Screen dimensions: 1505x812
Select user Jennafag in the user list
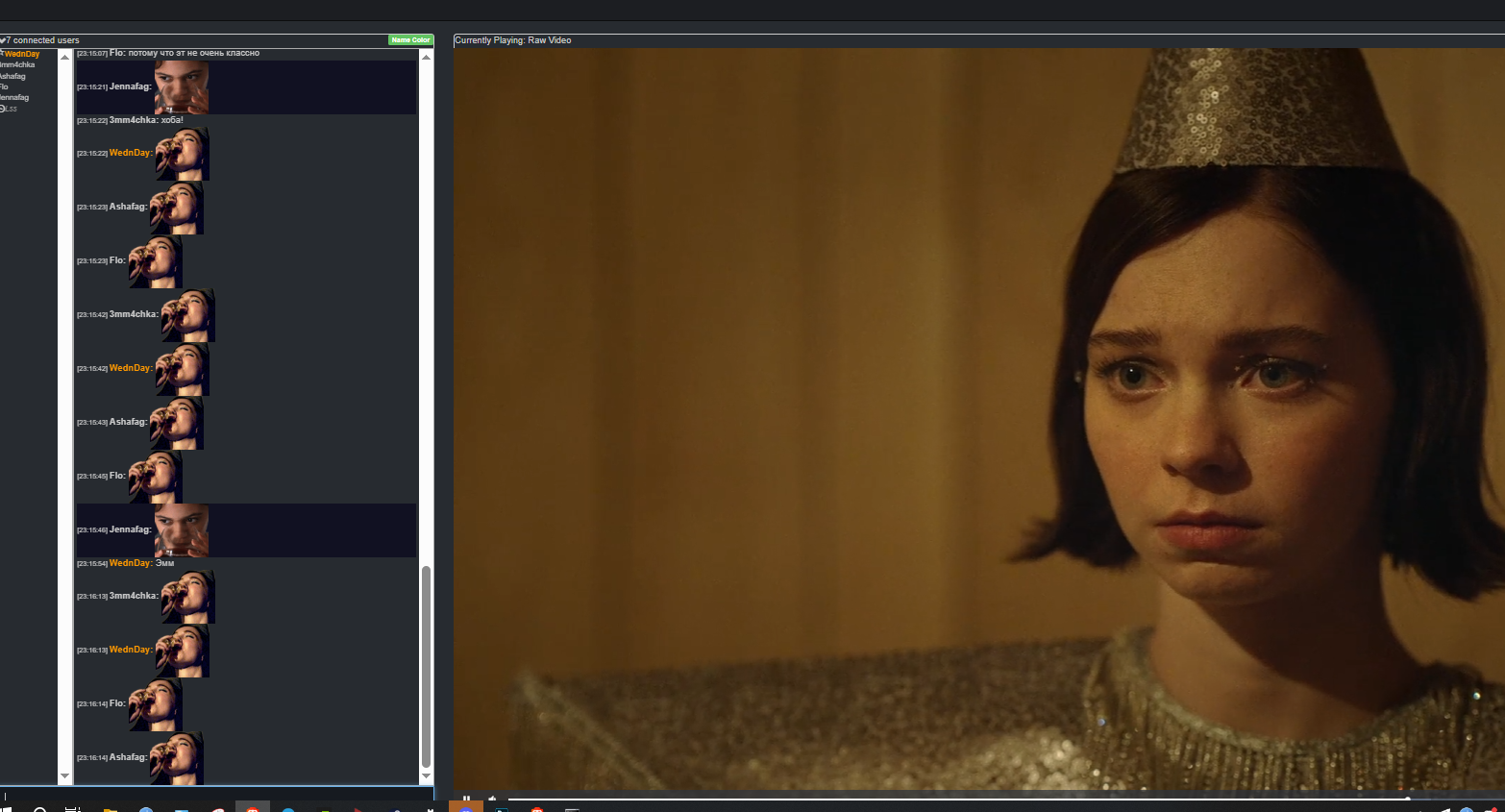(x=14, y=97)
